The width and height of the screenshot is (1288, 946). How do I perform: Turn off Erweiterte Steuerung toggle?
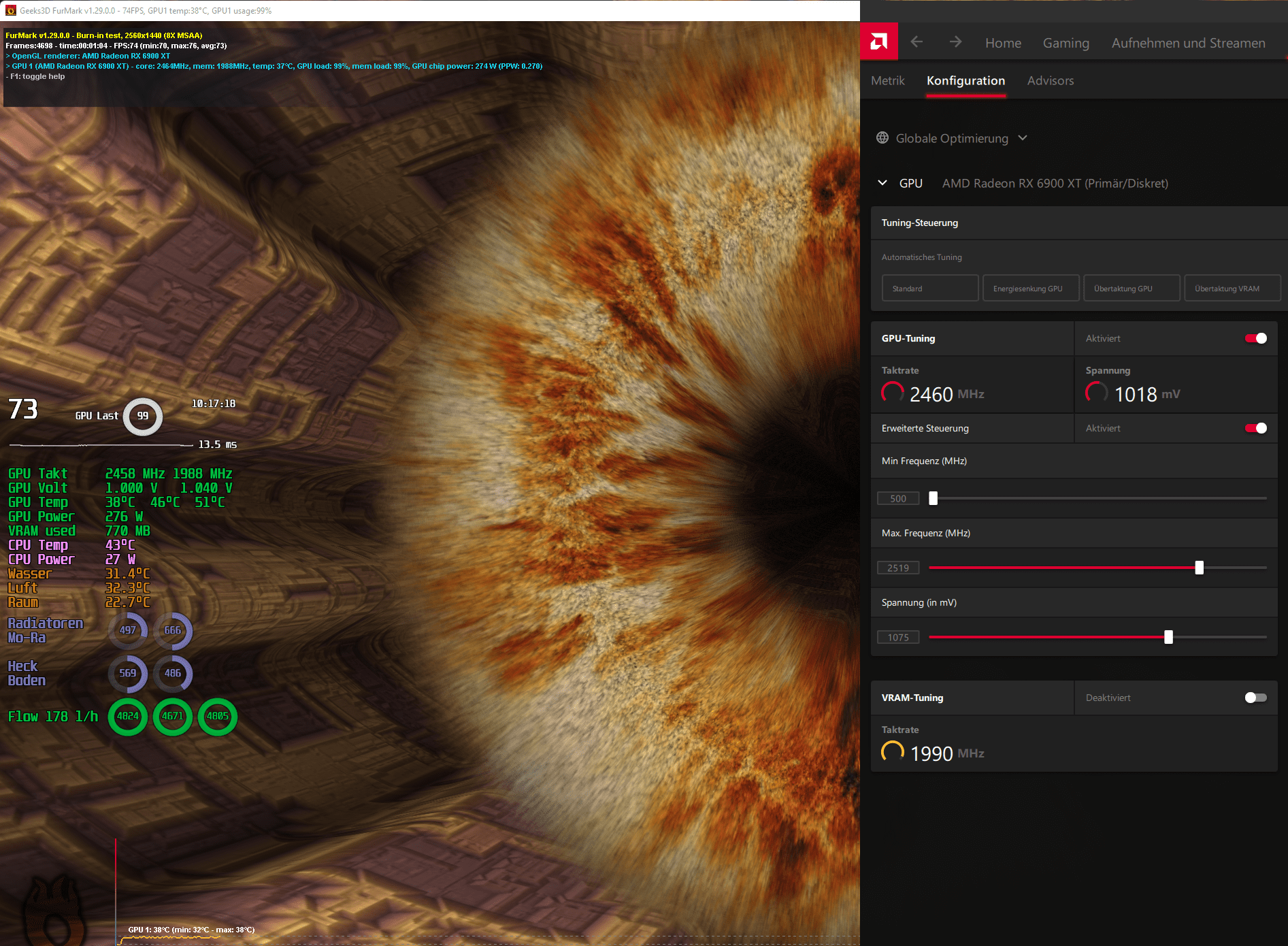point(1255,428)
